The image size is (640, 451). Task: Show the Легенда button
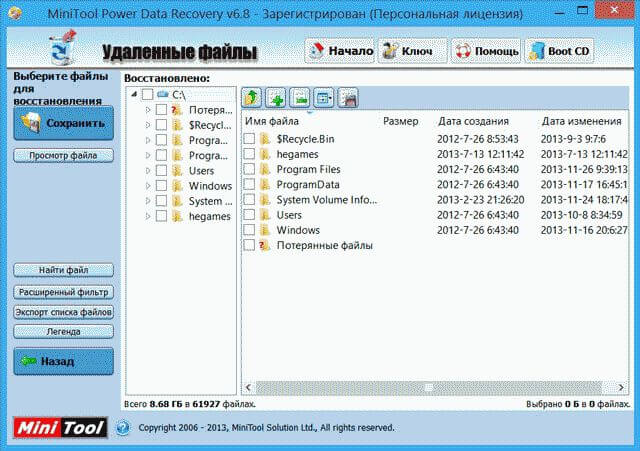[63, 331]
